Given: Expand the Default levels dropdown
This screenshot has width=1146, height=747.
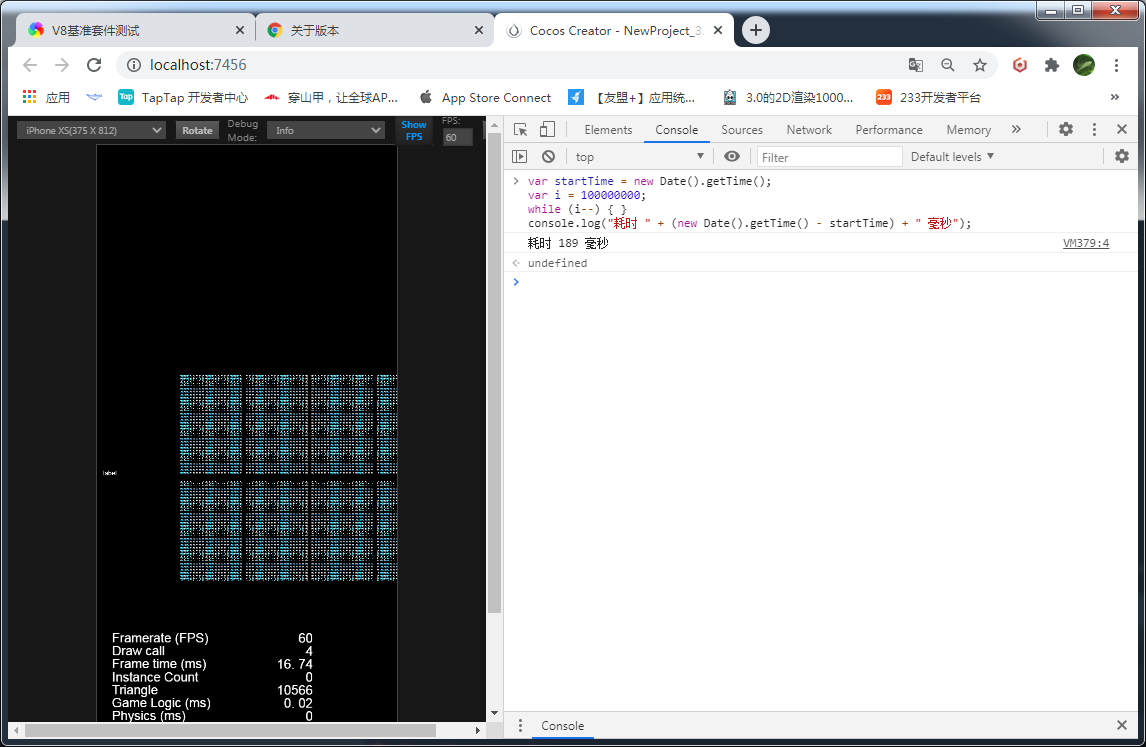Looking at the screenshot, I should pos(952,157).
